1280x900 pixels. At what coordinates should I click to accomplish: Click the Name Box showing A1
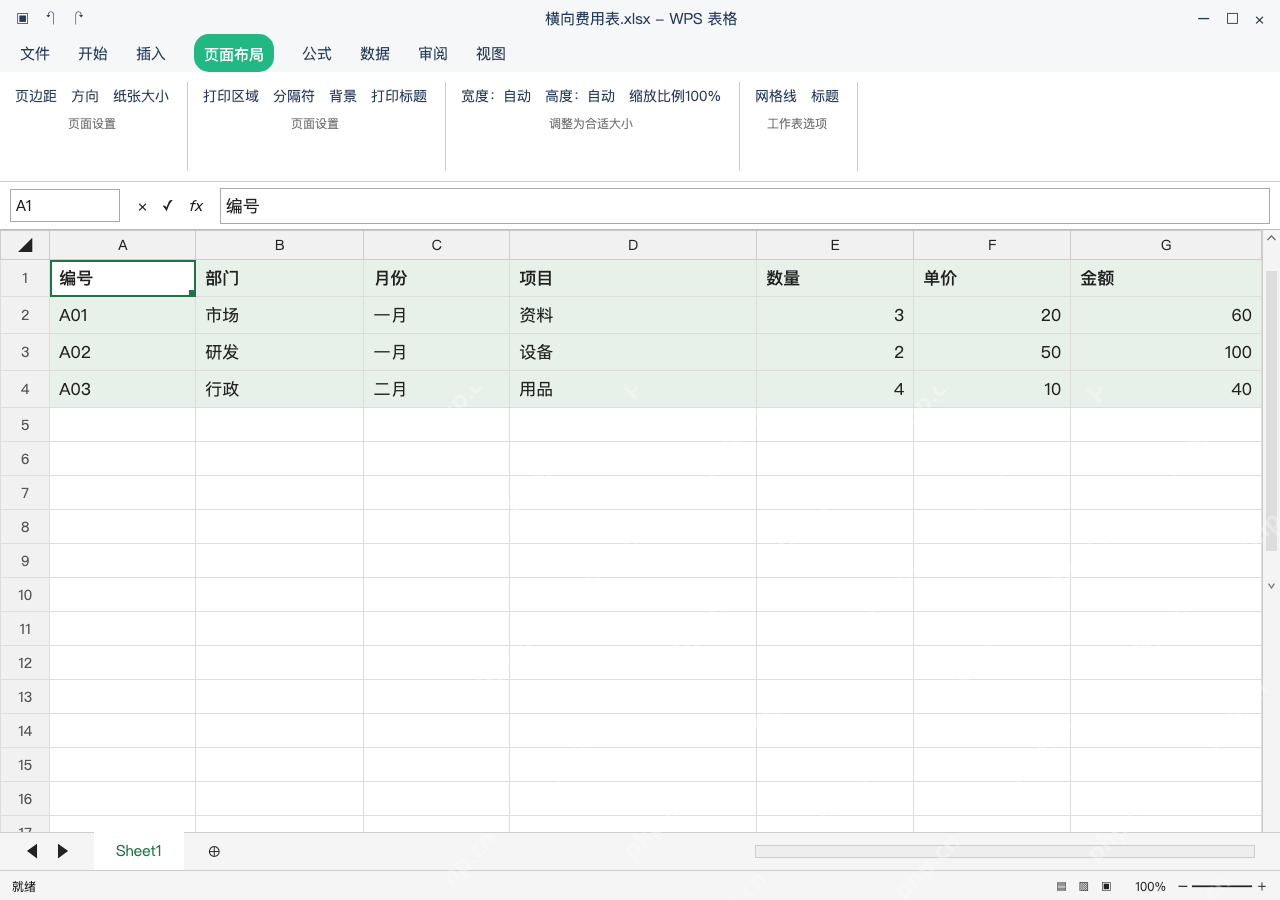[x=65, y=206]
